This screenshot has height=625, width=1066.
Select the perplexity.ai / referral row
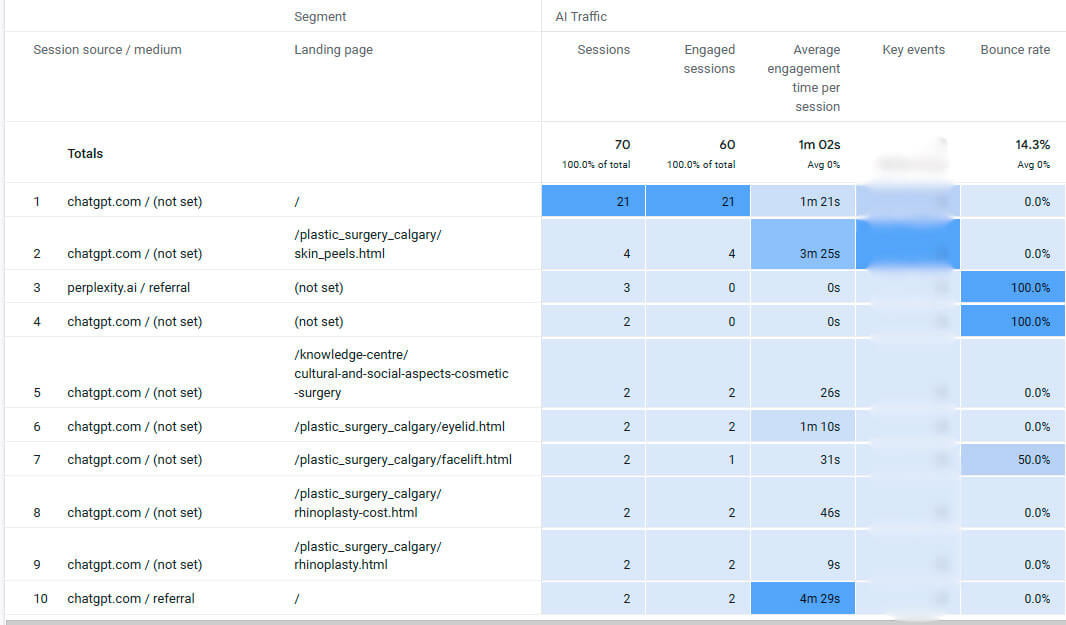point(128,288)
